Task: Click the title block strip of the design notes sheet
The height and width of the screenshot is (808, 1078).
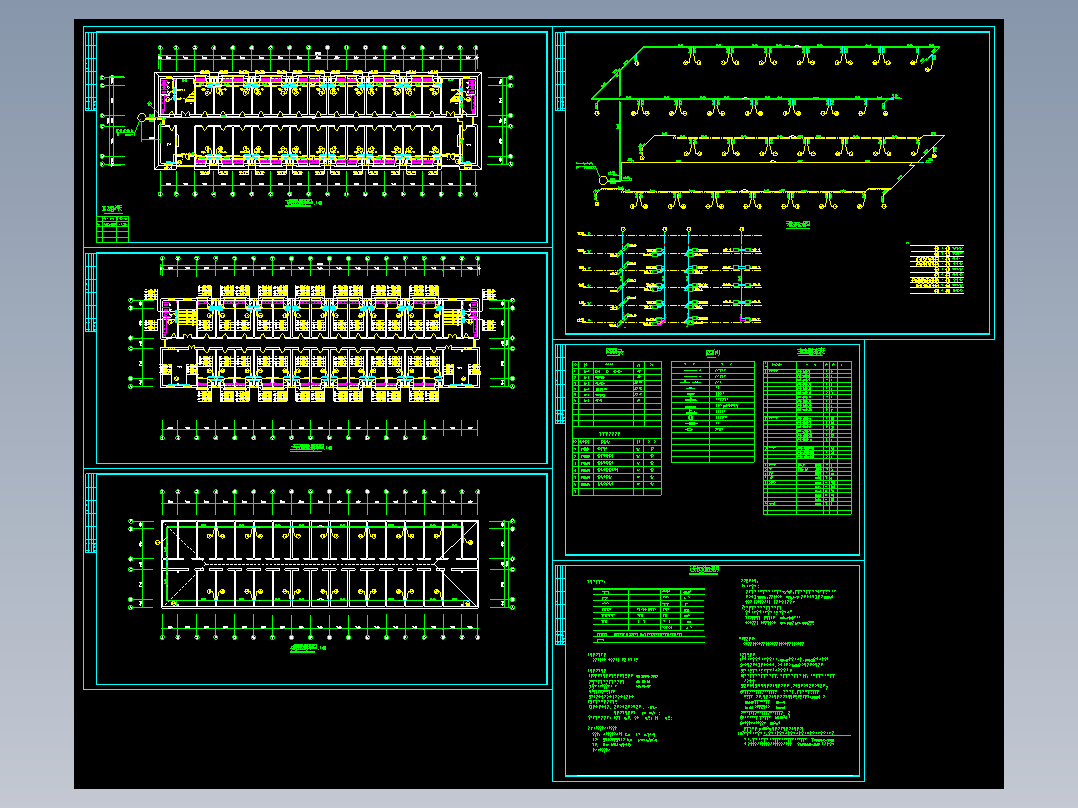Action: pyautogui.click(x=560, y=605)
